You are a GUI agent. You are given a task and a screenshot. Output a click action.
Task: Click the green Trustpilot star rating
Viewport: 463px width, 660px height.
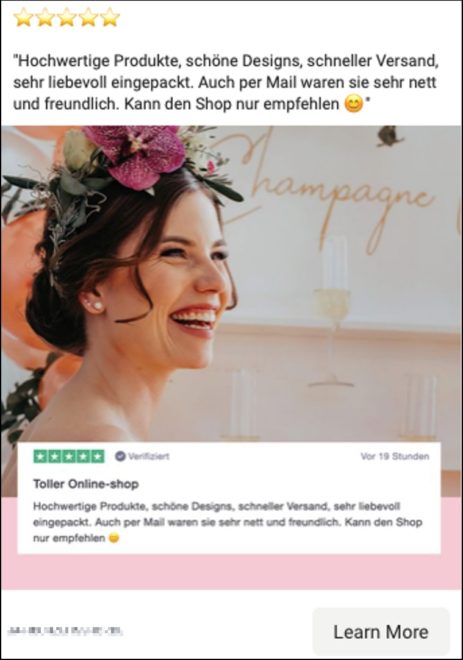pos(69,456)
